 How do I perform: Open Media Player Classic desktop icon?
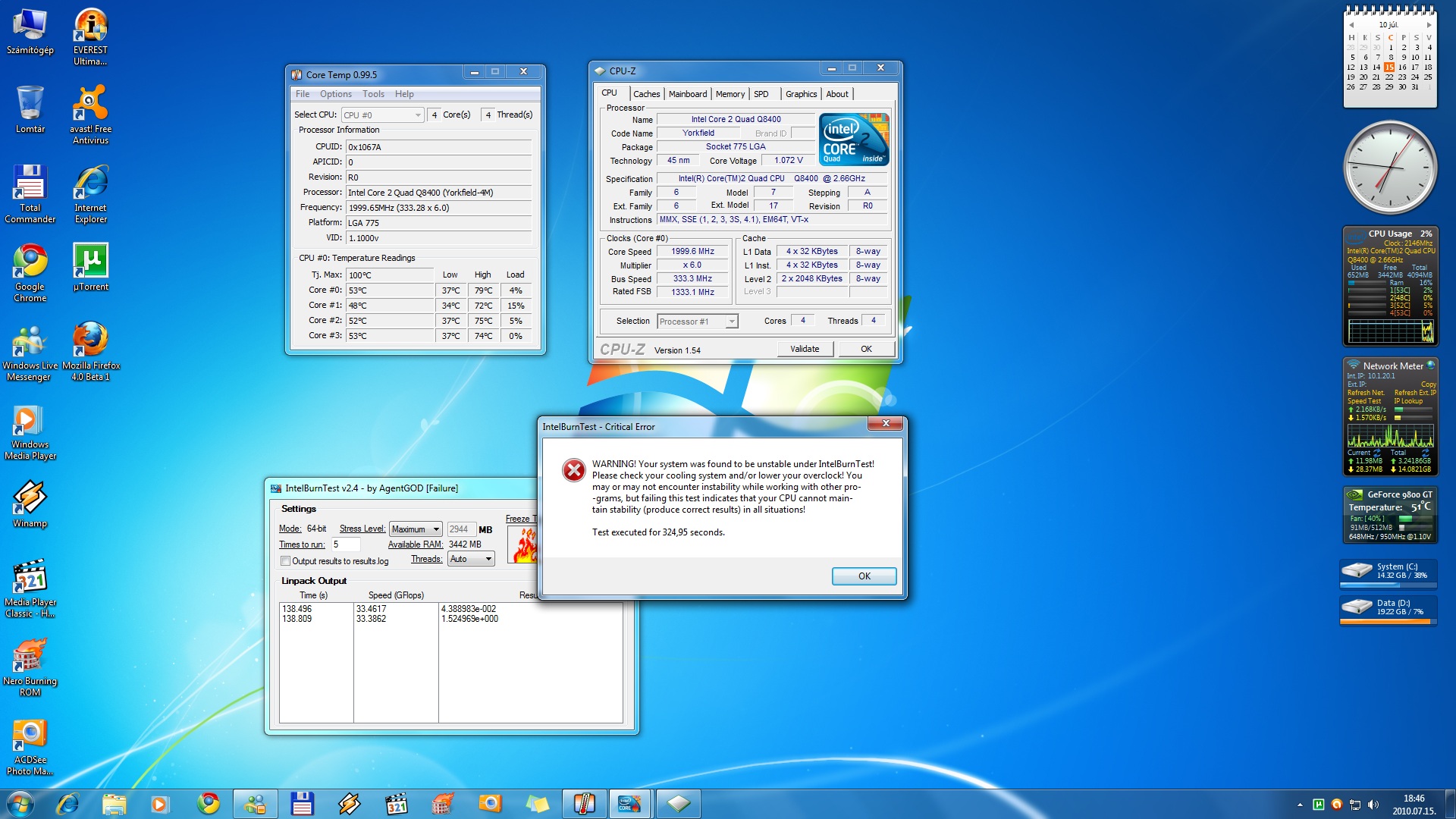tap(30, 588)
